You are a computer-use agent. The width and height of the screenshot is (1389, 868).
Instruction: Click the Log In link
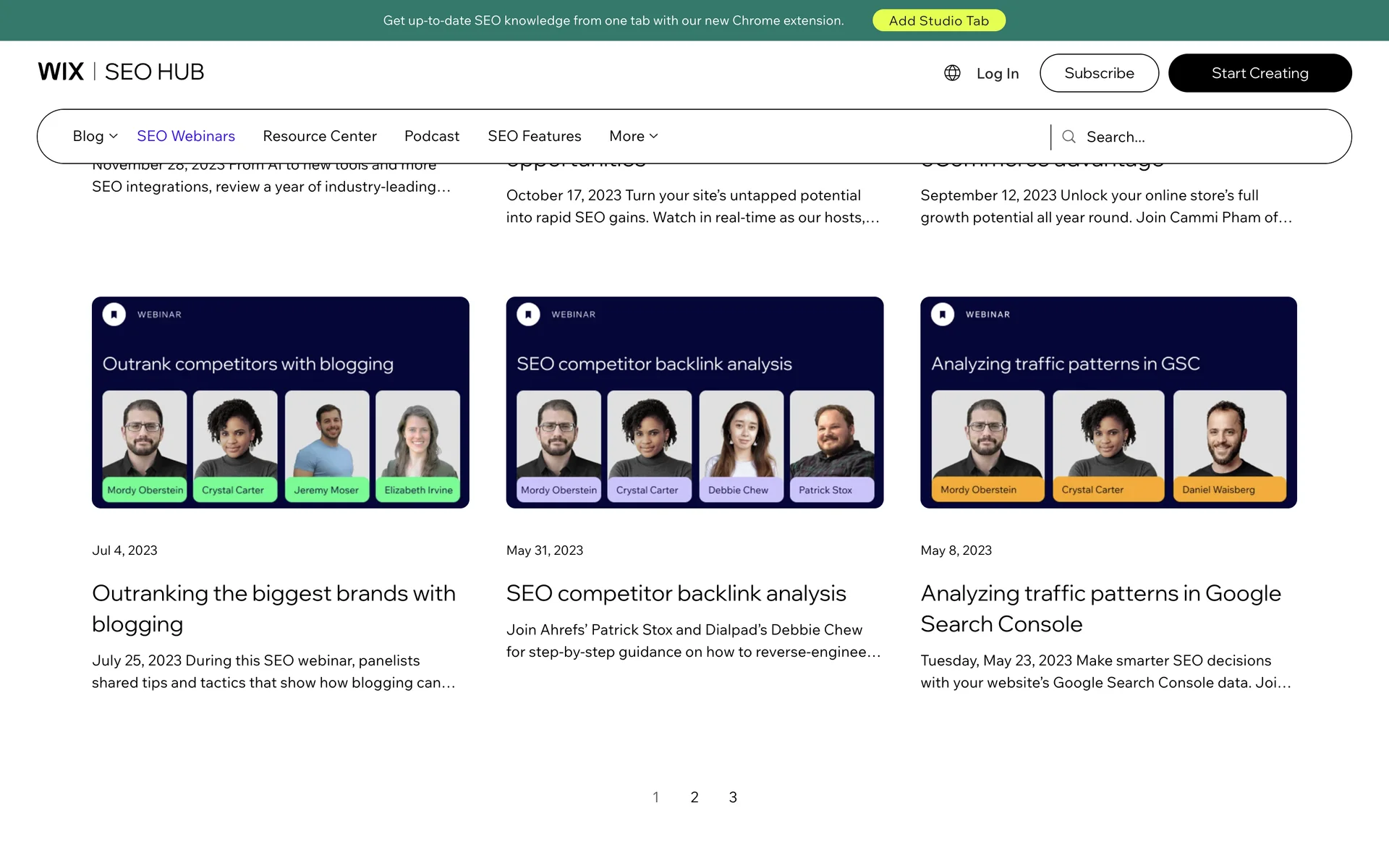click(997, 73)
